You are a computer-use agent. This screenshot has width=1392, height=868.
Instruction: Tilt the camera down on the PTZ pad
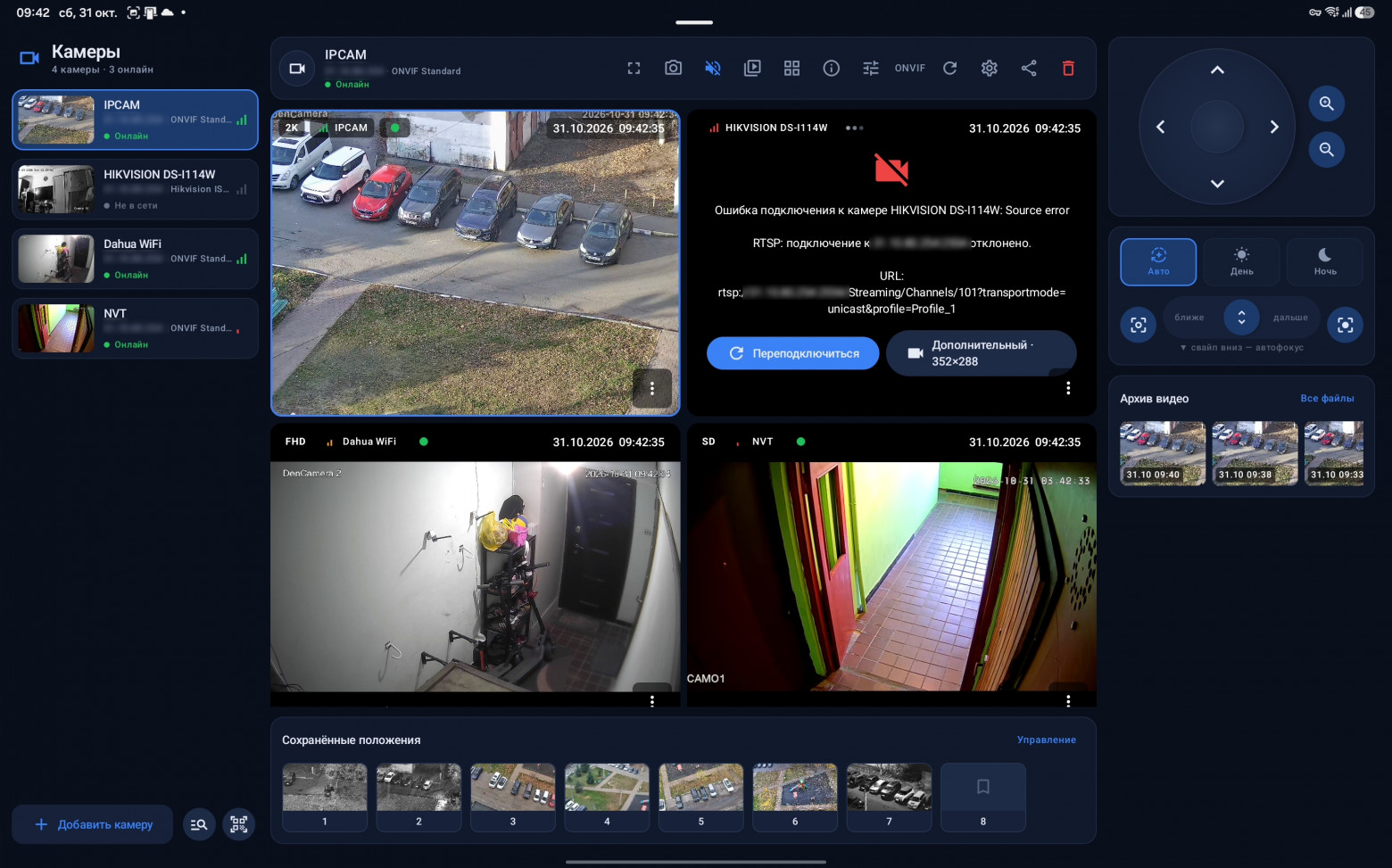[1217, 184]
